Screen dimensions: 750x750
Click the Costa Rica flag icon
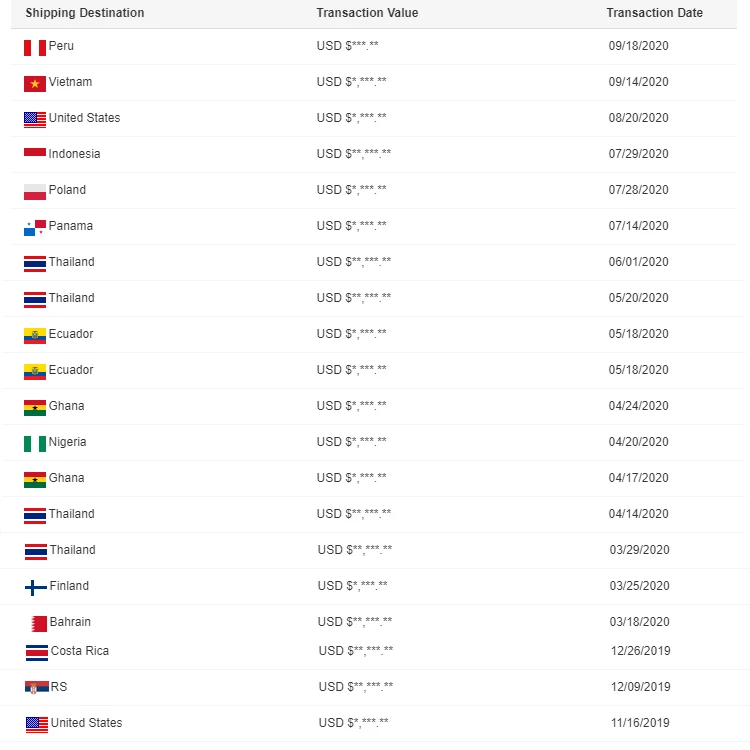pos(37,652)
